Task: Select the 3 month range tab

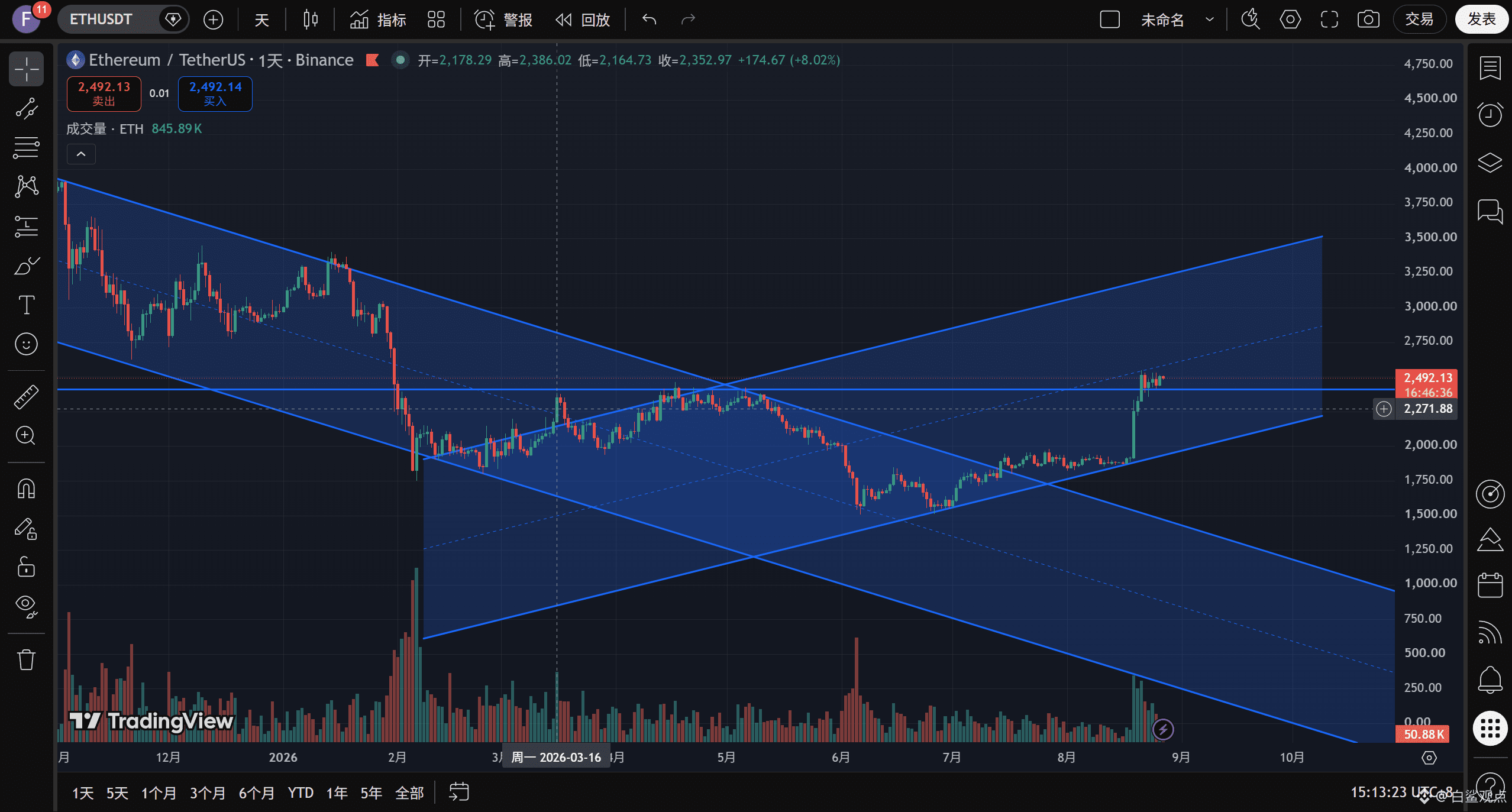Action: 207,792
